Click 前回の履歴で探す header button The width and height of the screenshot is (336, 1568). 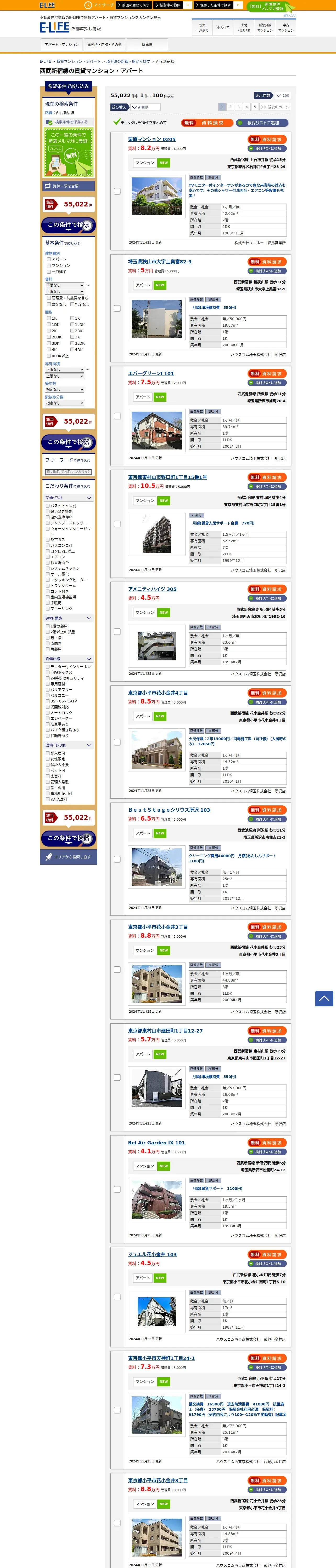pos(133,5)
